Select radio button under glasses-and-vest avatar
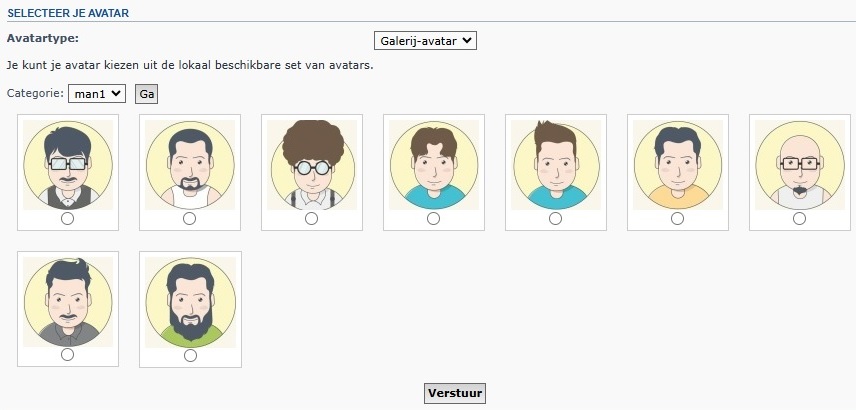Viewport: 856px width, 410px height. (x=67, y=218)
